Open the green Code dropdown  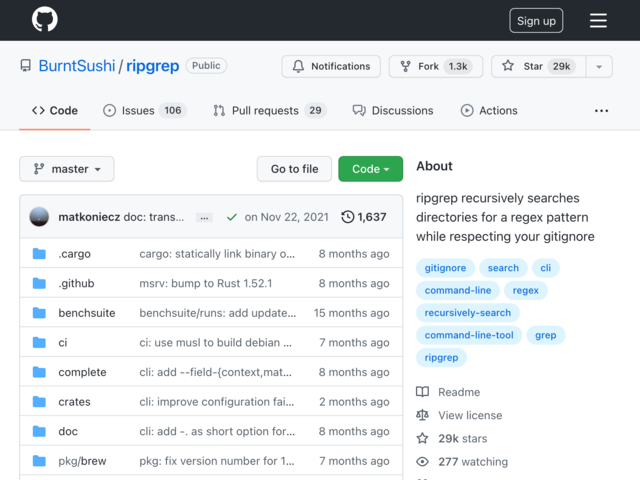371,169
